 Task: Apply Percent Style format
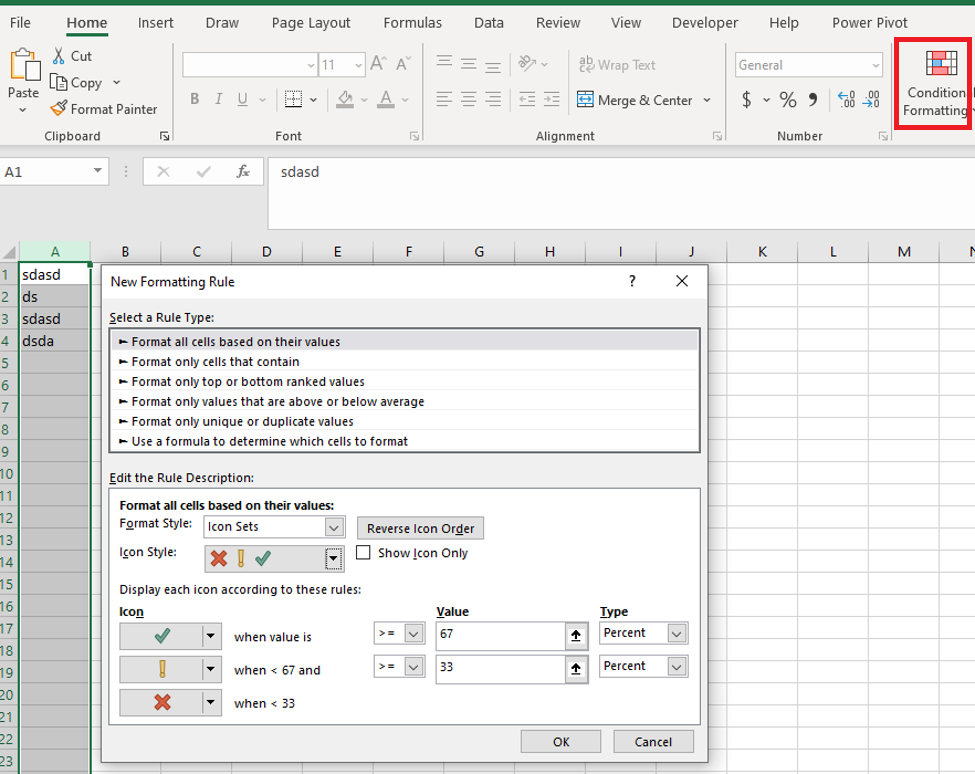pos(788,99)
